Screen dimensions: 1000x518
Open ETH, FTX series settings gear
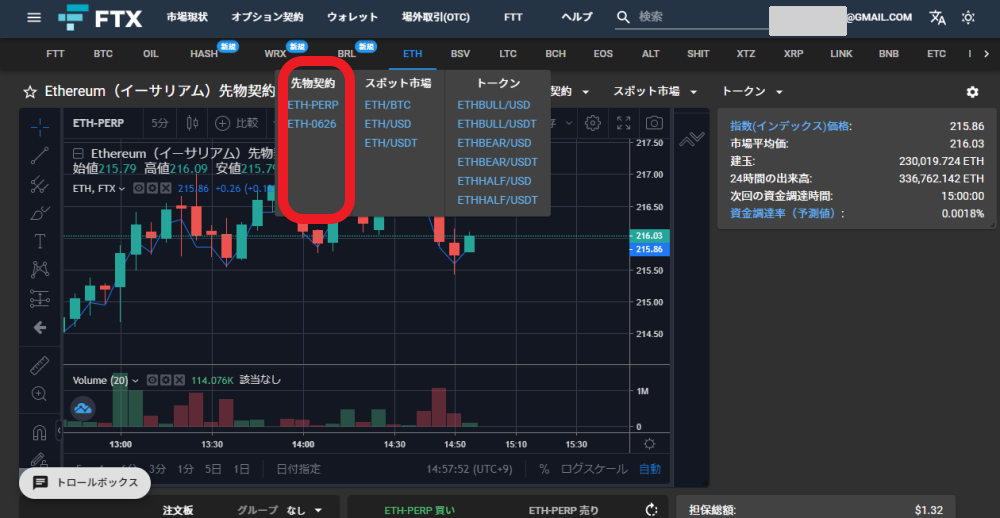[152, 189]
